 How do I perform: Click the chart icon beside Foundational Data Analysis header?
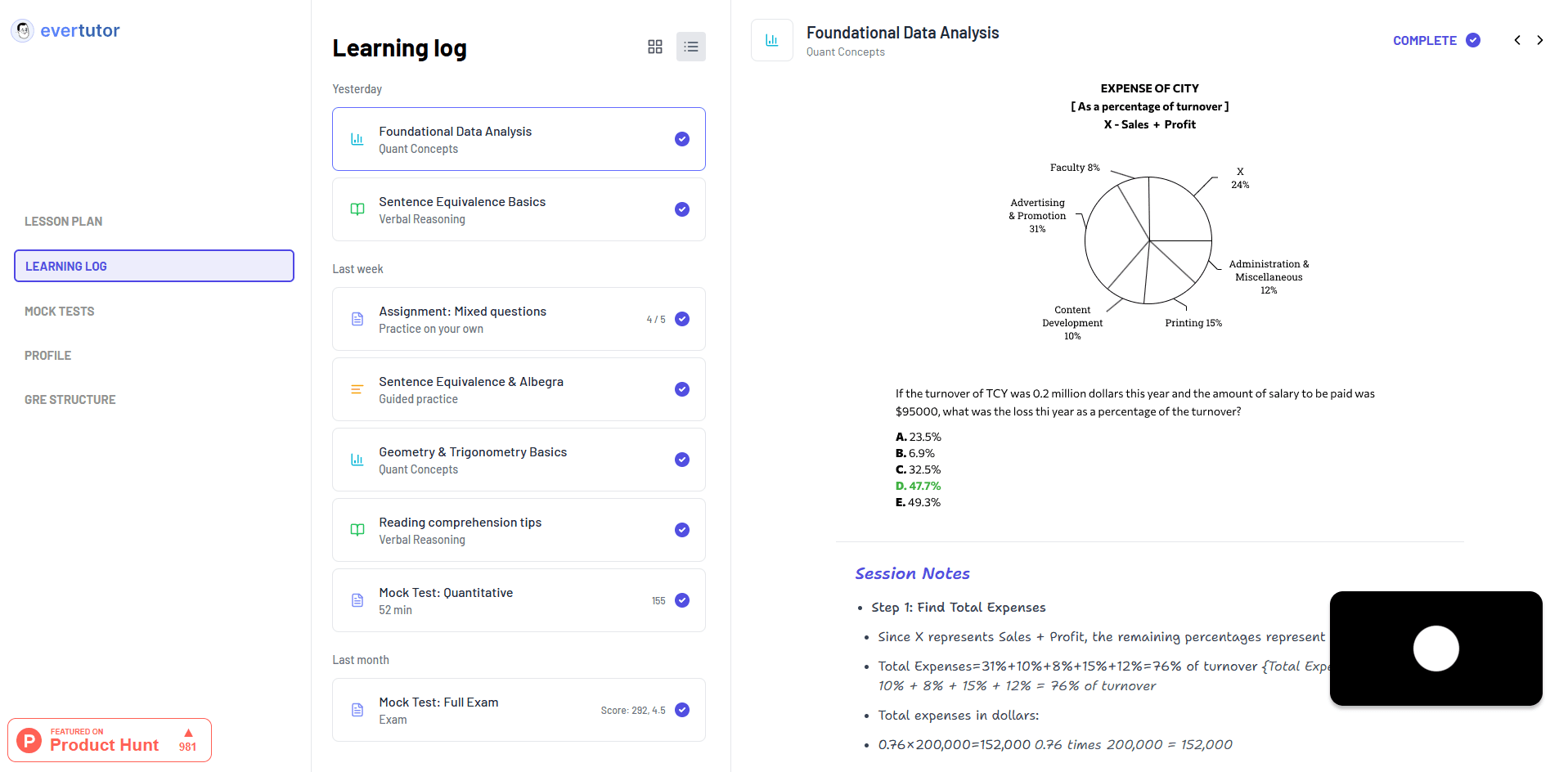(x=771, y=40)
